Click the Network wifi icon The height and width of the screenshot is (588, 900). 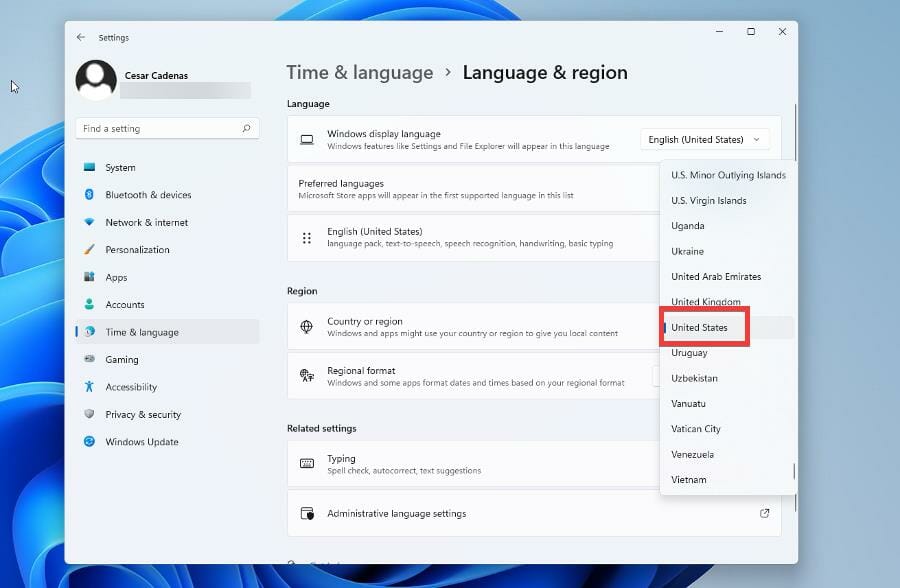point(90,222)
